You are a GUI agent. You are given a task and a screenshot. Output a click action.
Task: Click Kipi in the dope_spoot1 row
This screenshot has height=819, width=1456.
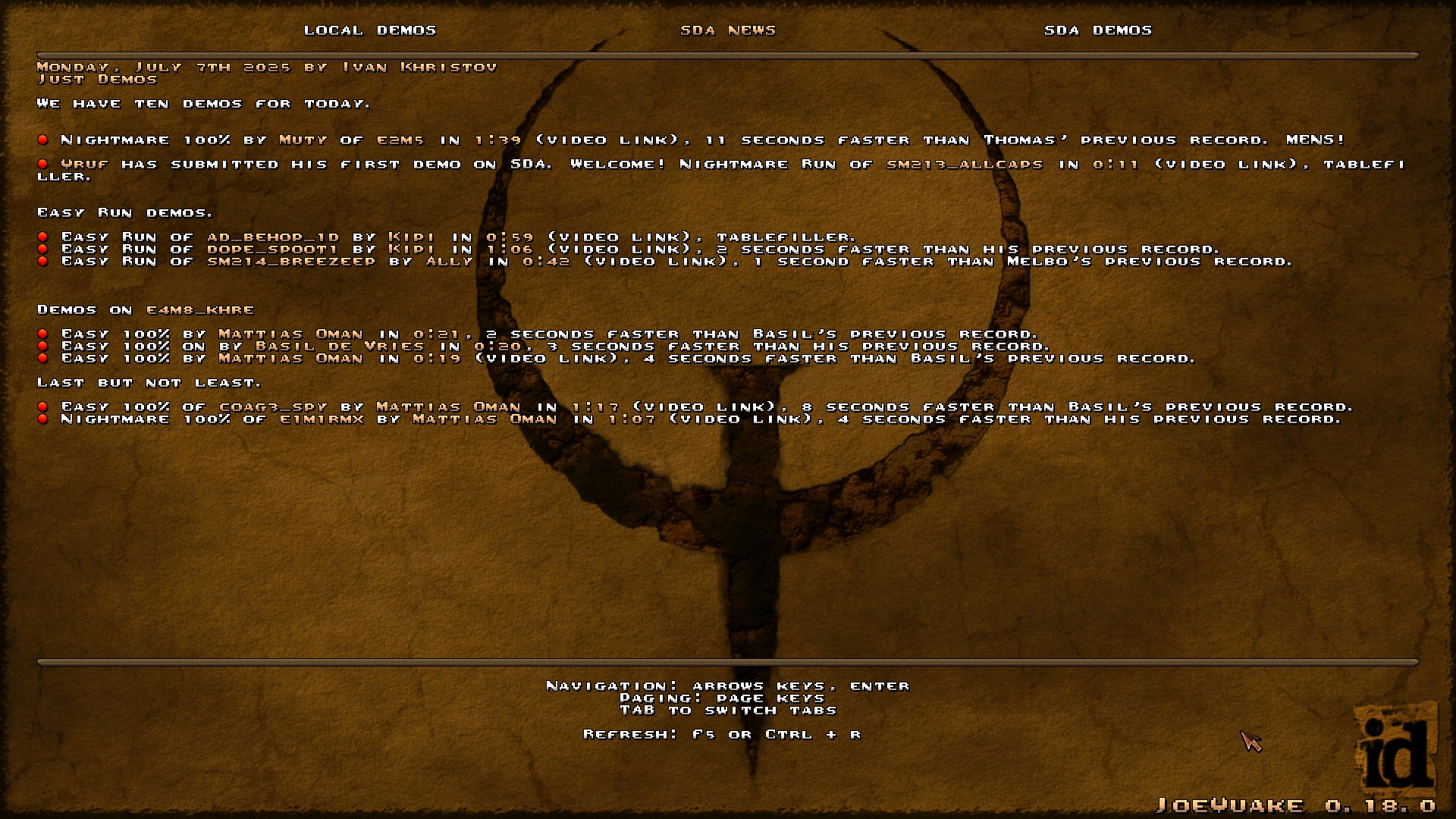click(x=413, y=249)
